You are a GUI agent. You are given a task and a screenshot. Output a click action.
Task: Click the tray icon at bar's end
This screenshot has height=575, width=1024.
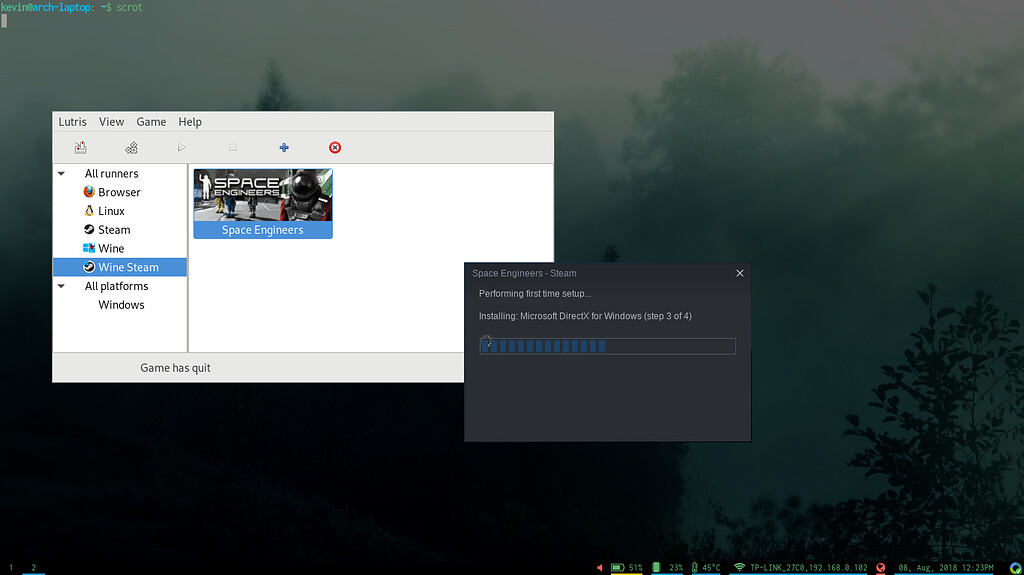coord(1016,568)
